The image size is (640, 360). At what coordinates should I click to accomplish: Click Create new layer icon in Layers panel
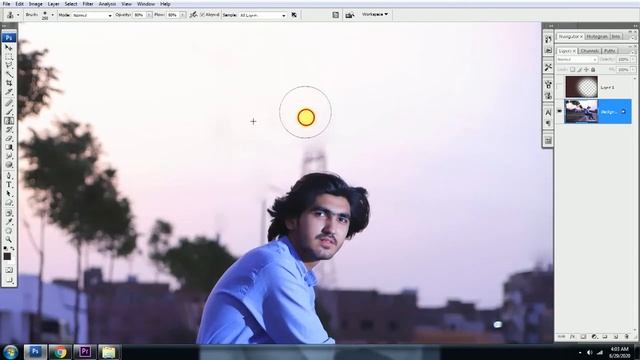(x=616, y=337)
